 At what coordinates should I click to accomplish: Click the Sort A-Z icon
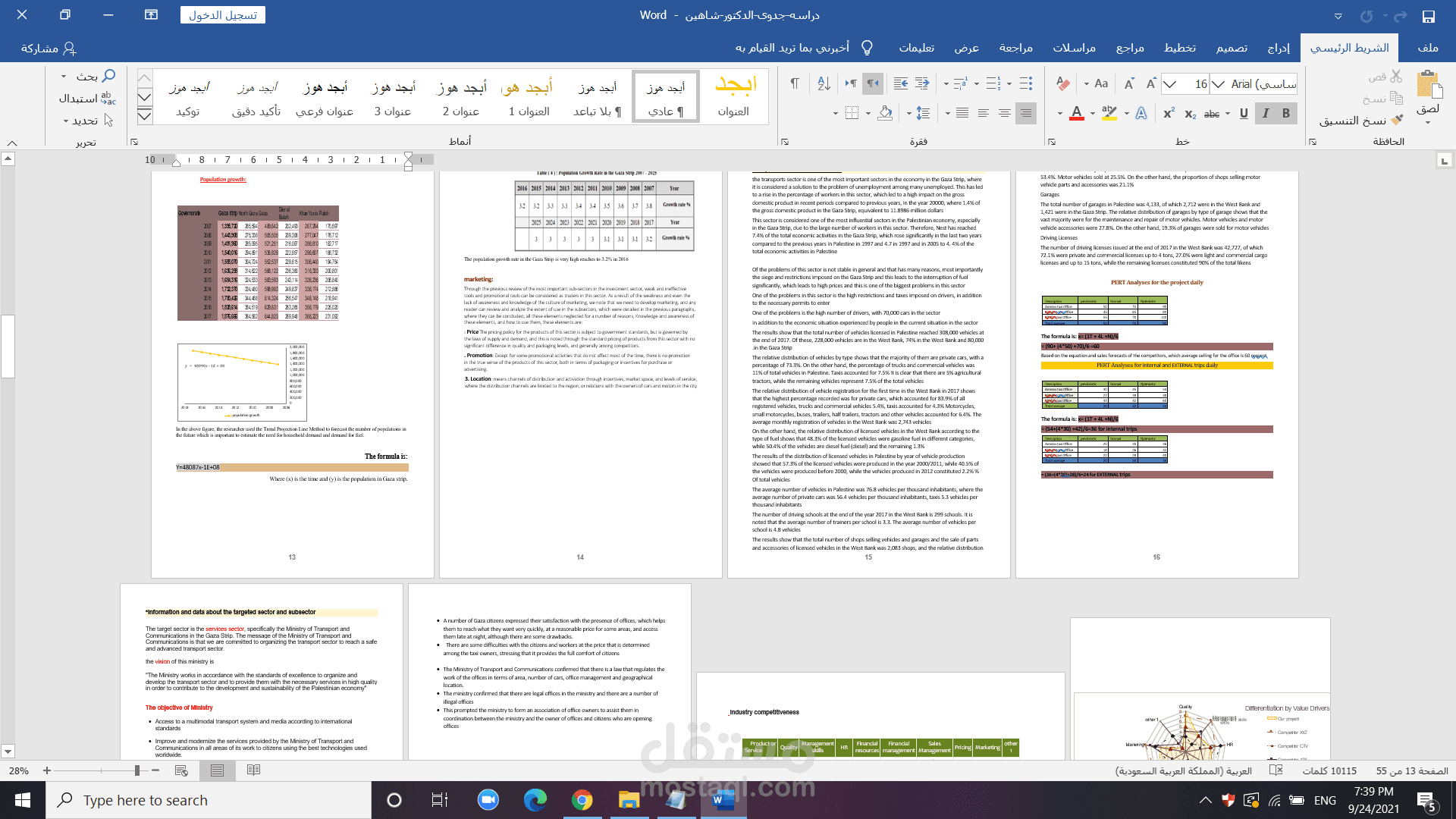pos(824,83)
